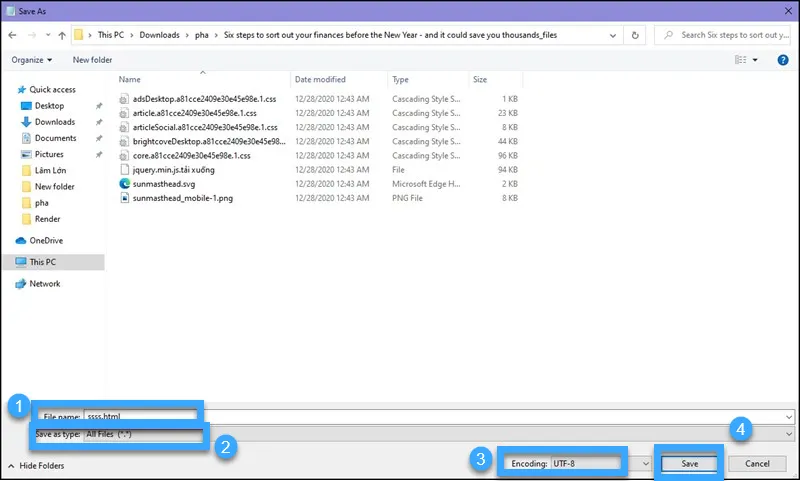The image size is (800, 481).
Task: Go forward with the Forward arrow
Action: pos(32,35)
